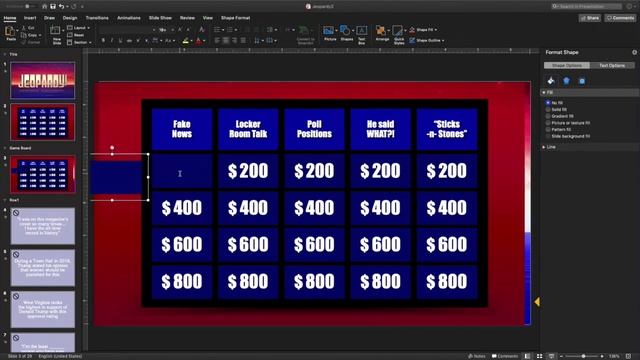Collapse the Game Board section in slide panel
640x360 pixels.
5,148
